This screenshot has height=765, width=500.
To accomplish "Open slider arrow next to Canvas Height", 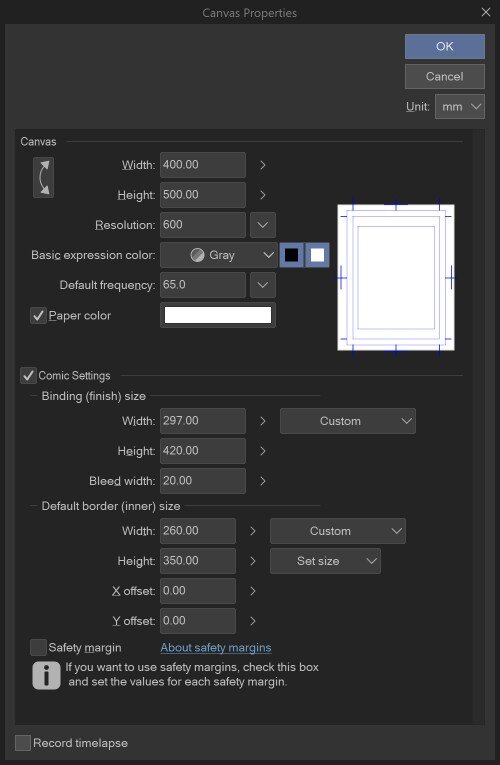I will tap(262, 195).
